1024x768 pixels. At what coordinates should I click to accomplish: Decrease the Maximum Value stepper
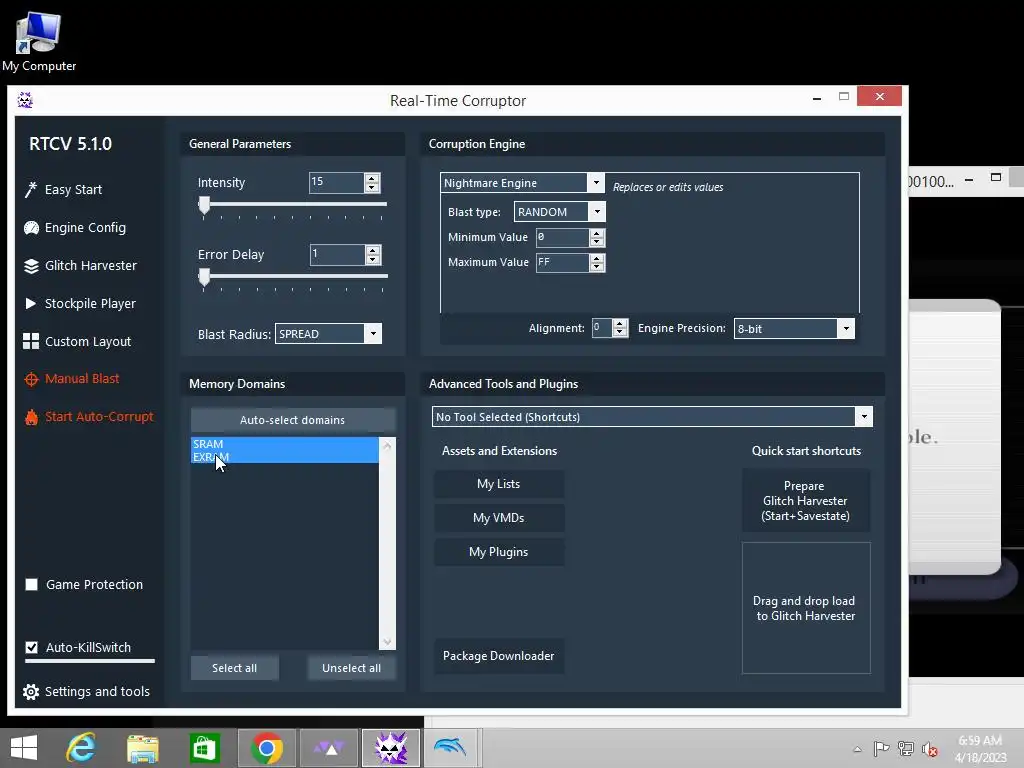596,266
